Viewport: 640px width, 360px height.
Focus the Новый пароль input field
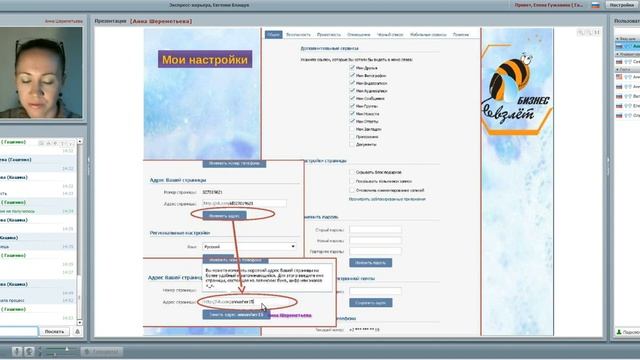pyautogui.click(x=376, y=240)
